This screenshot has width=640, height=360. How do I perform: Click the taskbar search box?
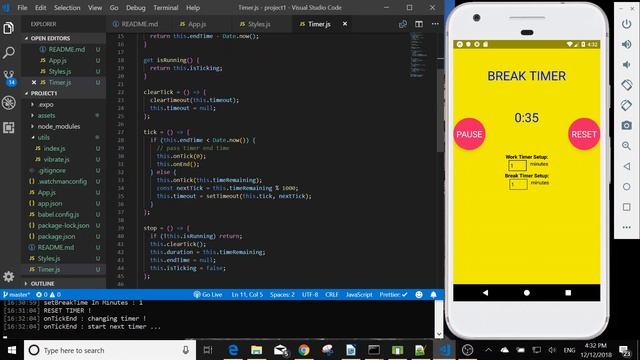pyautogui.click(x=110, y=350)
